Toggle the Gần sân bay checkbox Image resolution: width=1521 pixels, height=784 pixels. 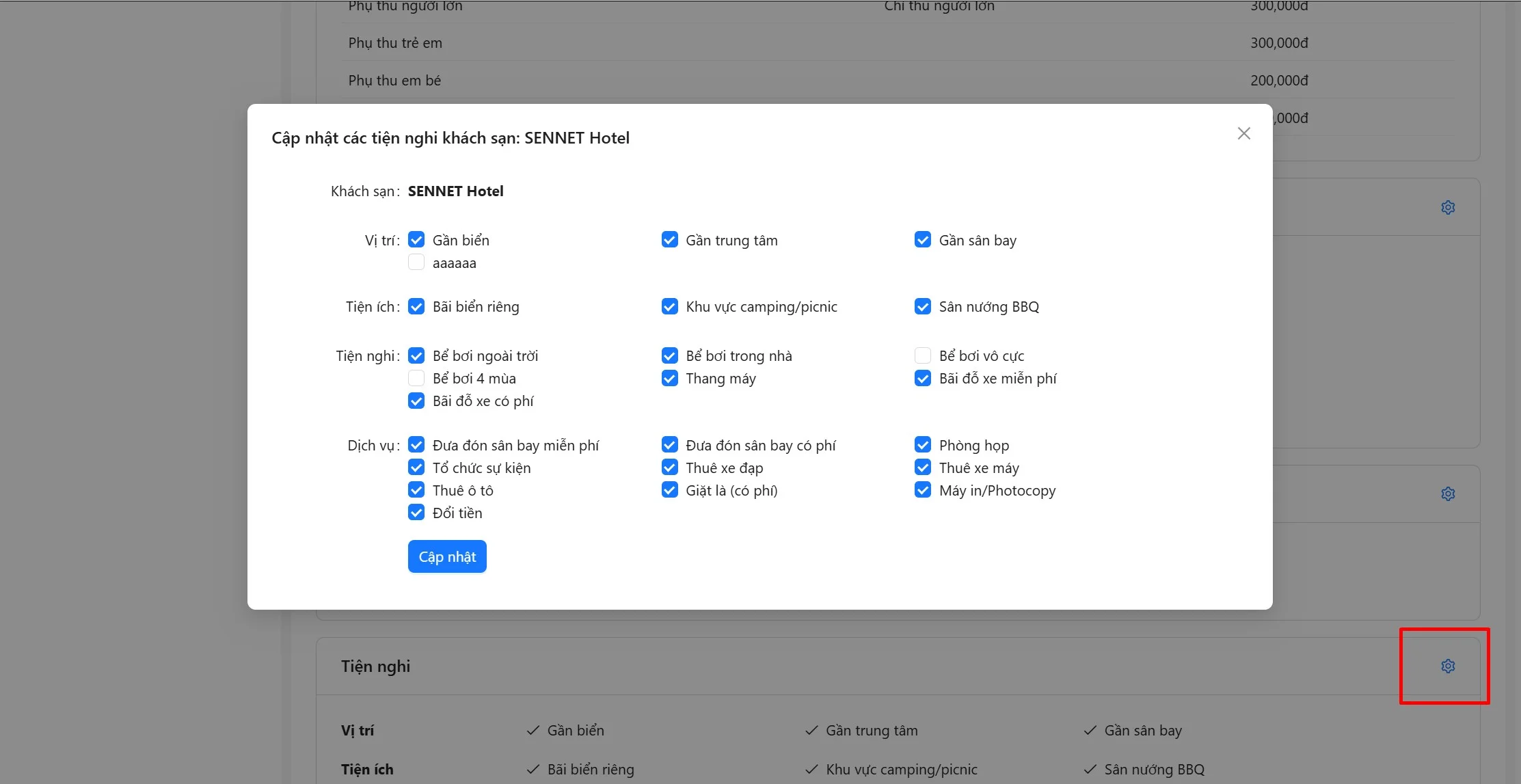coord(922,240)
